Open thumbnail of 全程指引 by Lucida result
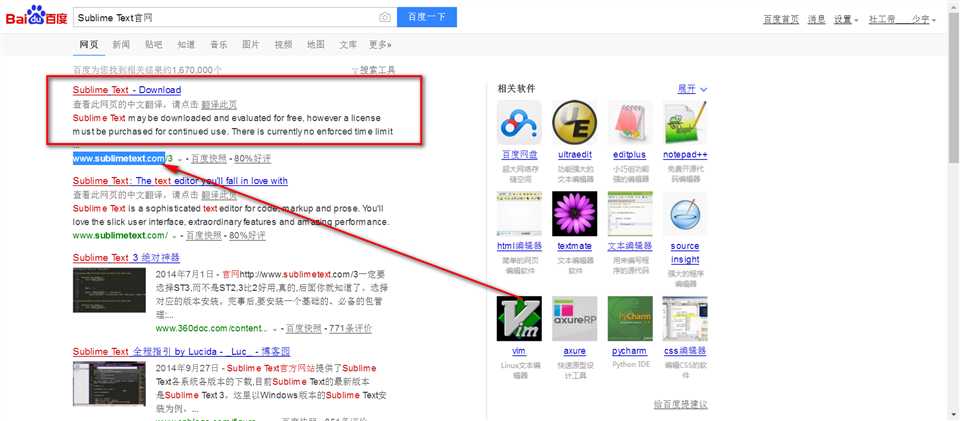The height and width of the screenshot is (421, 960). [109, 384]
